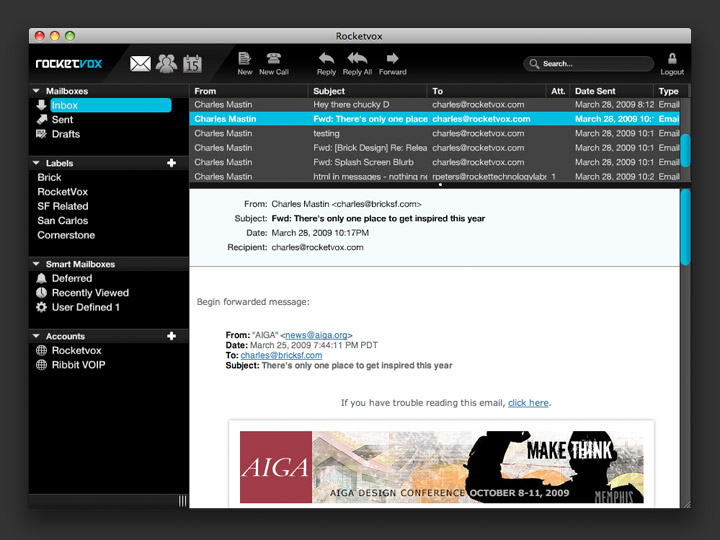Click the sidebar resize grip icon
The height and width of the screenshot is (540, 720).
[182, 501]
